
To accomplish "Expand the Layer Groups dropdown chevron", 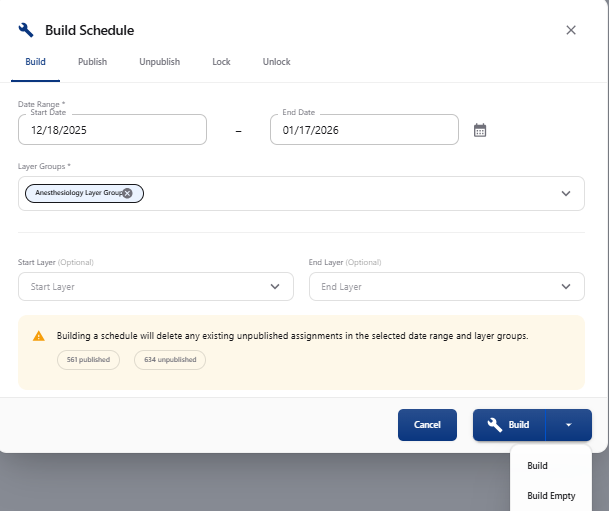I will tap(565, 193).
